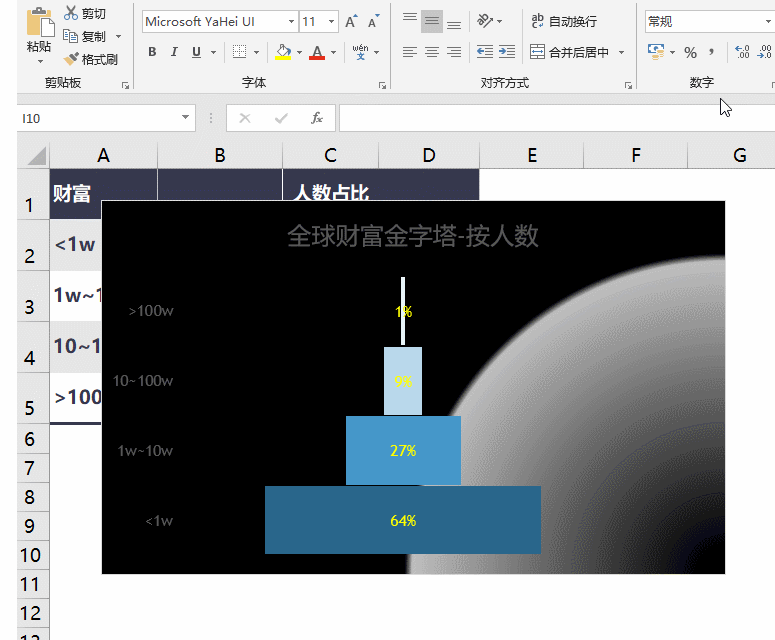Open font size 11 dropdown

click(x=331, y=22)
